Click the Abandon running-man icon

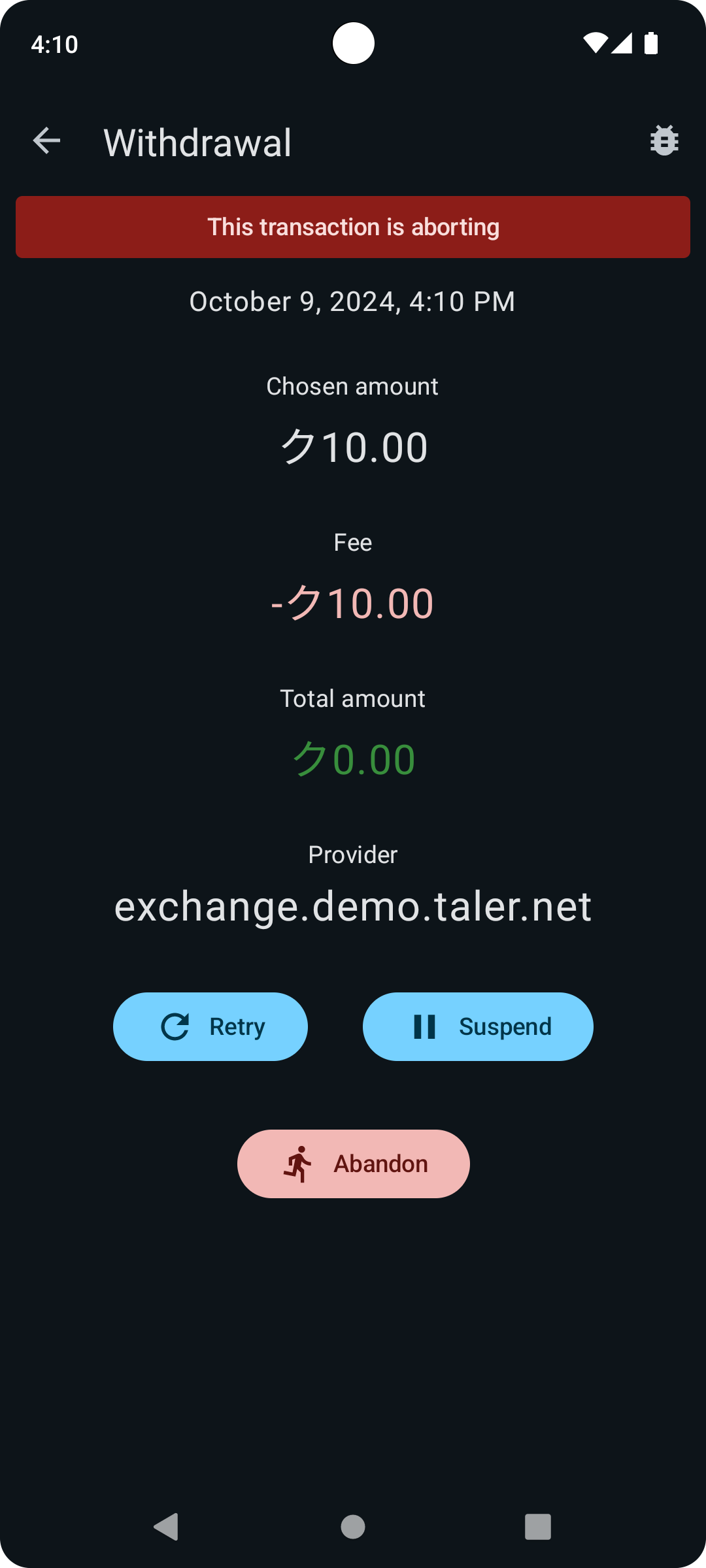[298, 1164]
